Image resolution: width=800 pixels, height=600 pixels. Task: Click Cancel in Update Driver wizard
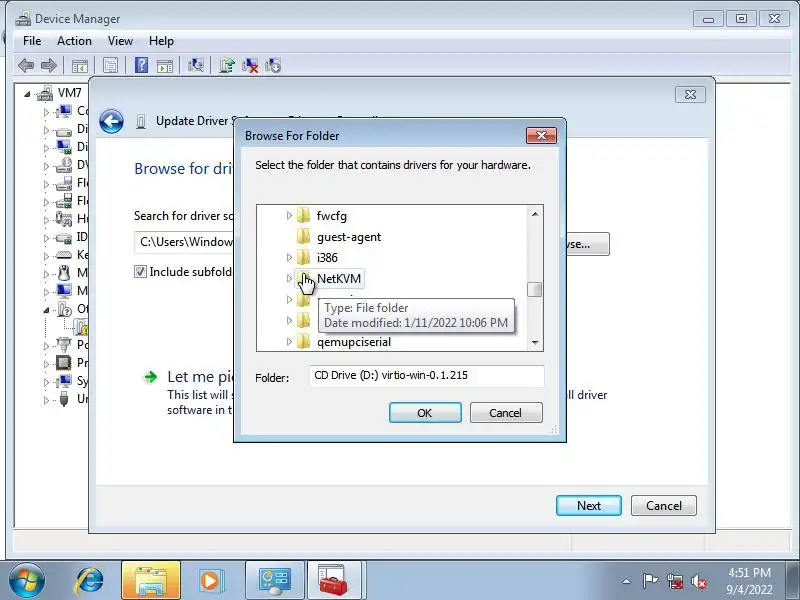coord(664,506)
